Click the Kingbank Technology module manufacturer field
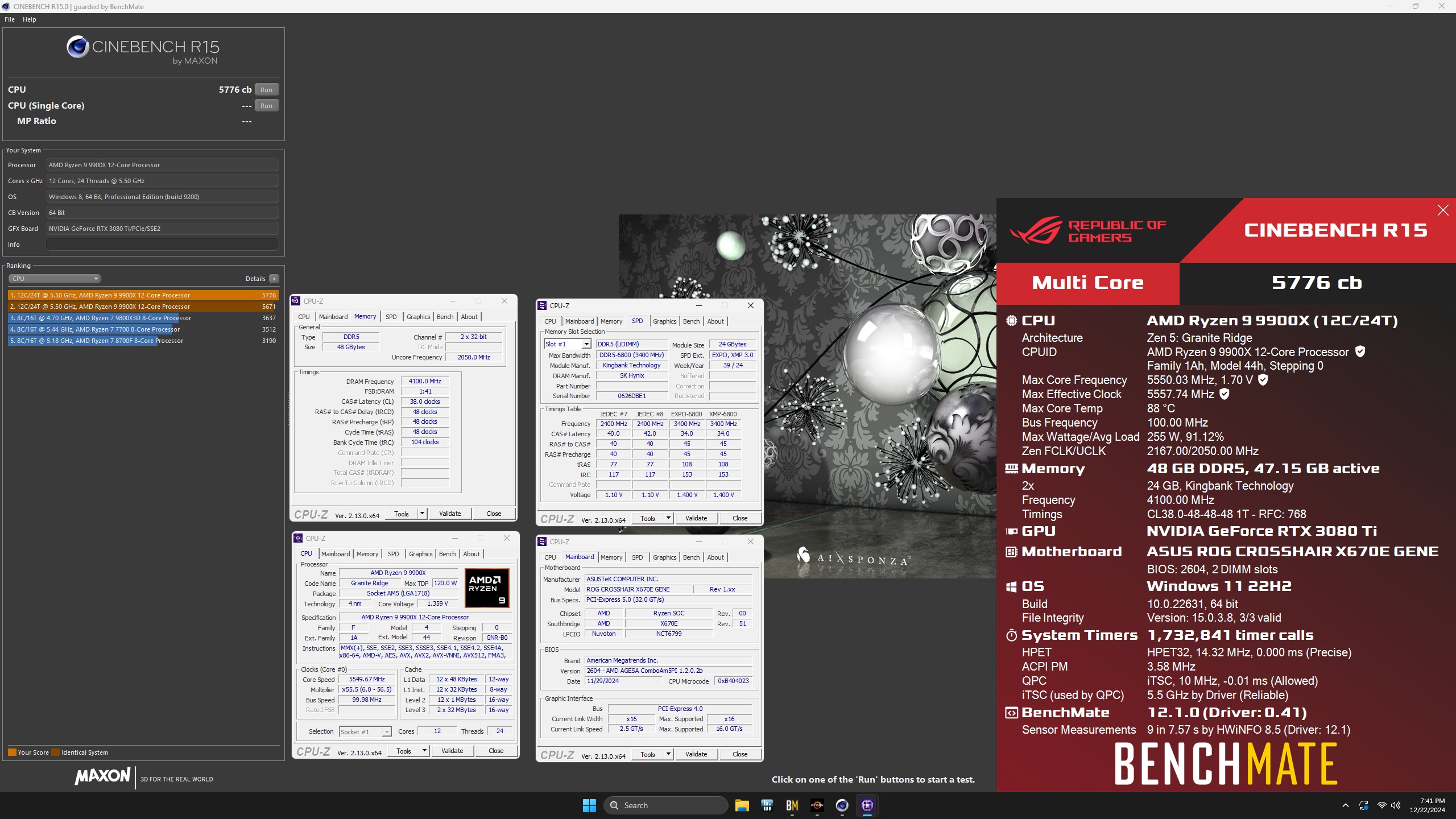This screenshot has width=1456, height=819. [x=631, y=365]
